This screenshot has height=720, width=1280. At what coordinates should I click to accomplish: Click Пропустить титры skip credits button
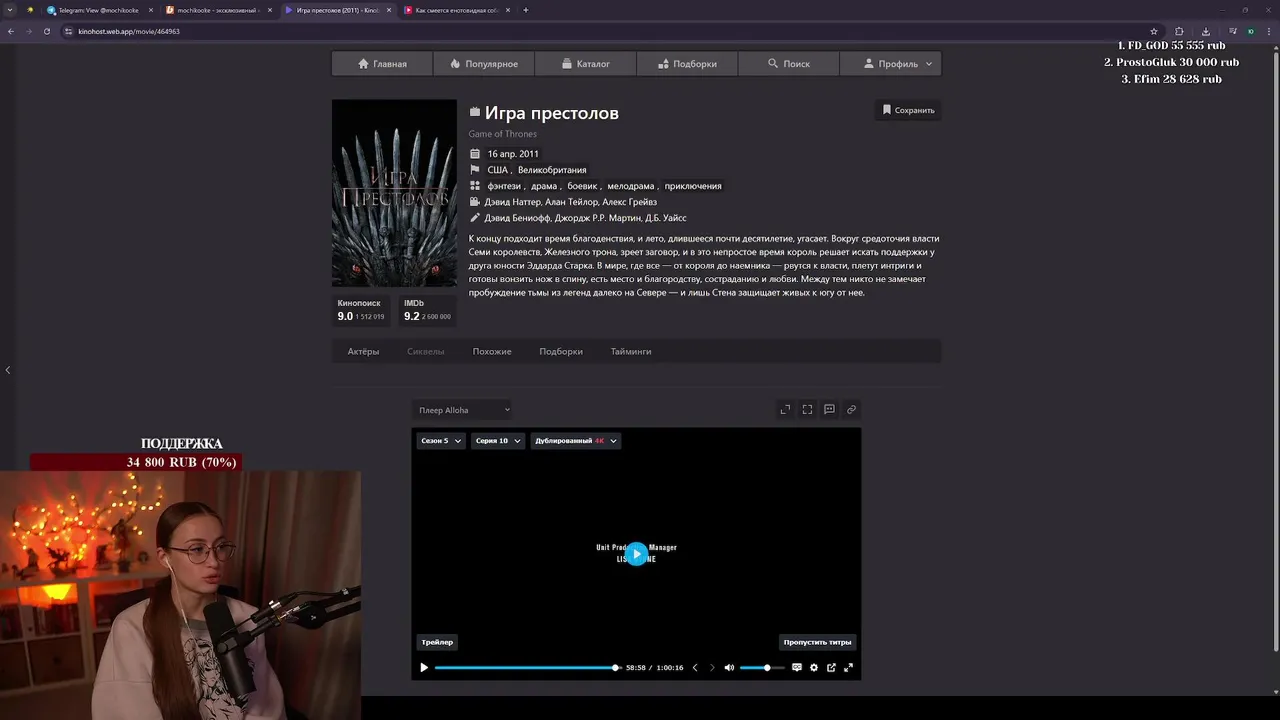[x=817, y=642]
